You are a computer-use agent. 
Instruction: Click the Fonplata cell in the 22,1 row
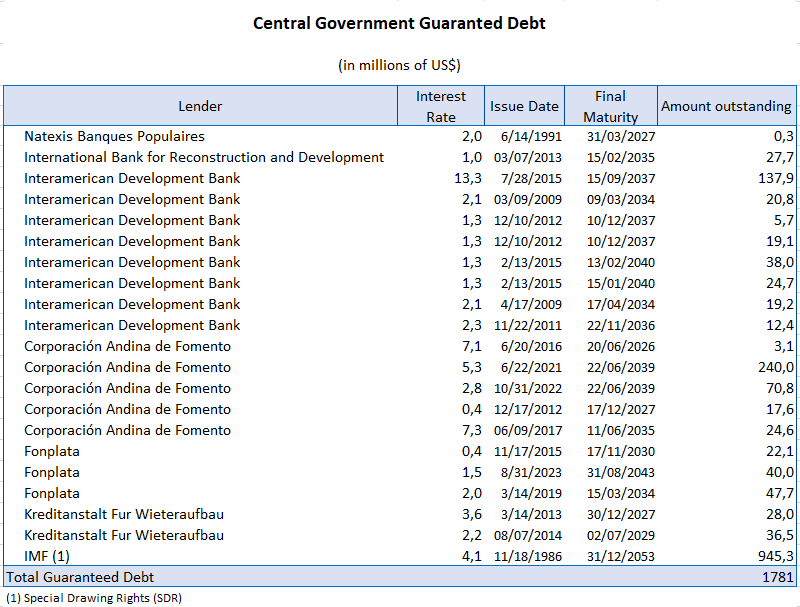(x=52, y=451)
